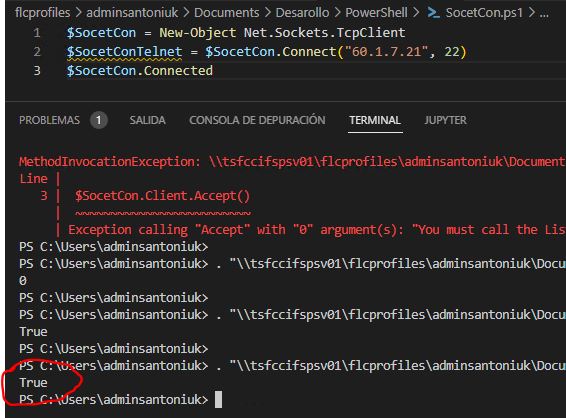Expand the breadcrumb ellipsis symbol menu
This screenshot has width=566, height=418.
tap(544, 13)
